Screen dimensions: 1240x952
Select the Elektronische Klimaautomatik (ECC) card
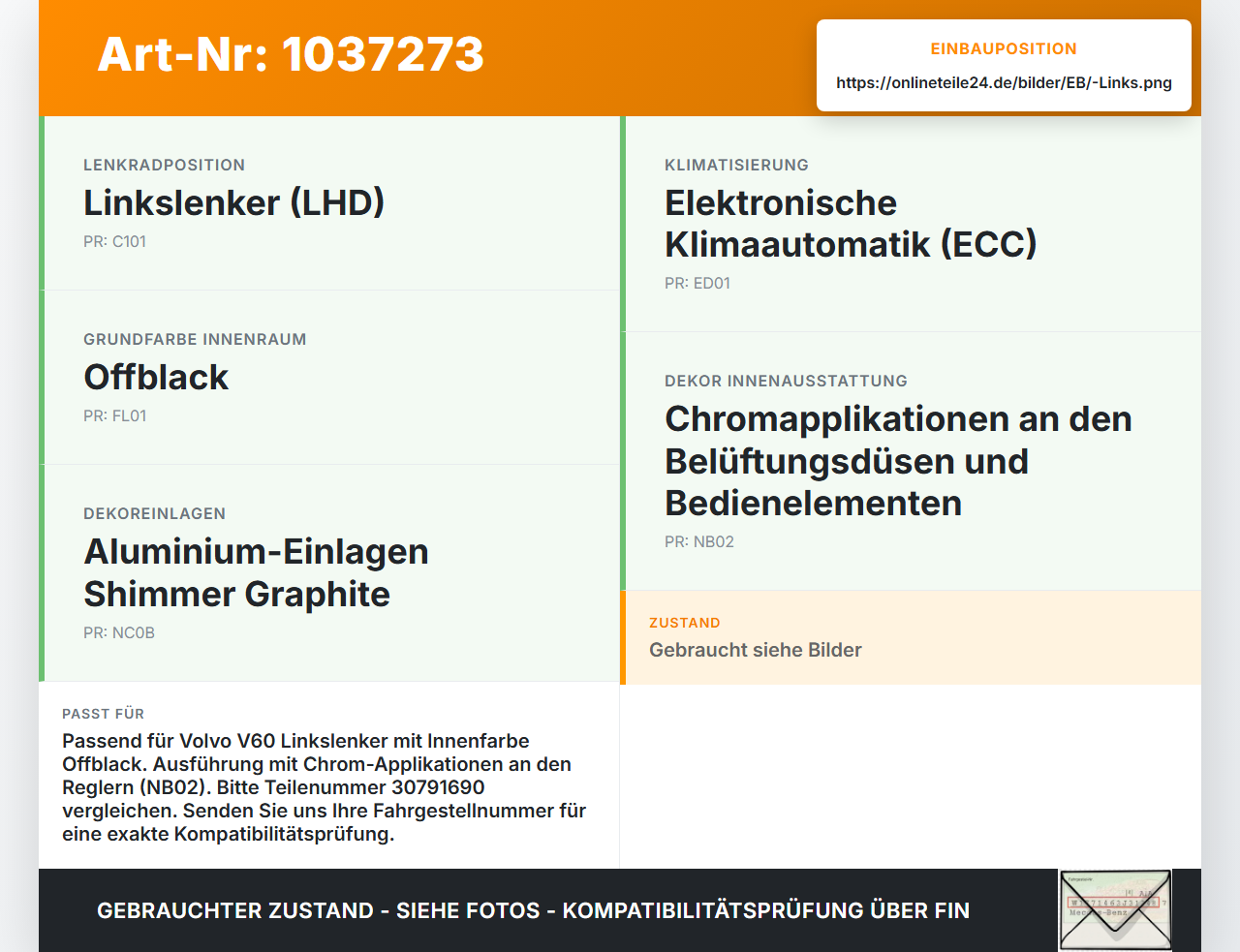tap(911, 224)
